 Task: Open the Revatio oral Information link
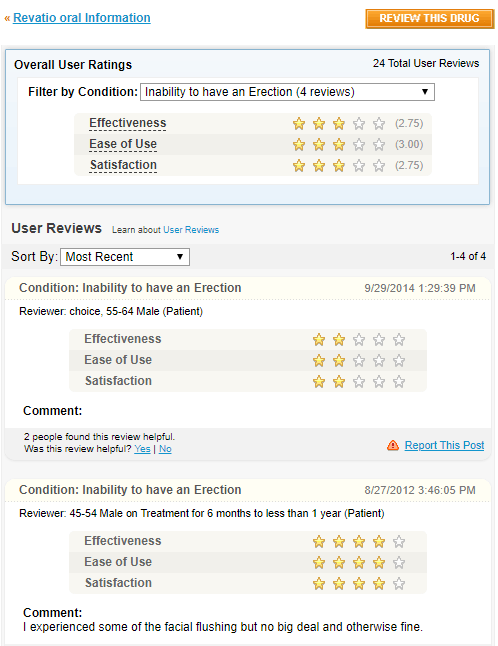(82, 18)
